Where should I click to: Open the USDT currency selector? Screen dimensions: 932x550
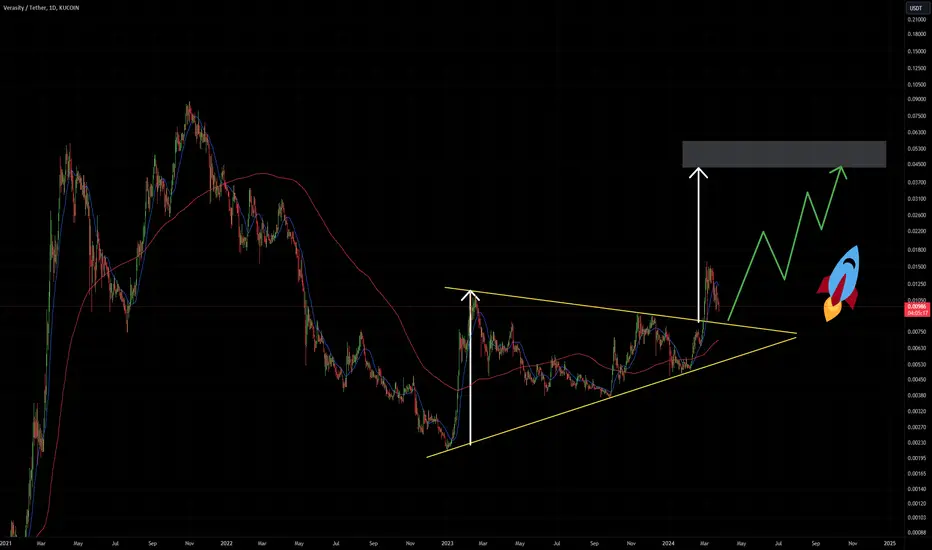pyautogui.click(x=916, y=8)
